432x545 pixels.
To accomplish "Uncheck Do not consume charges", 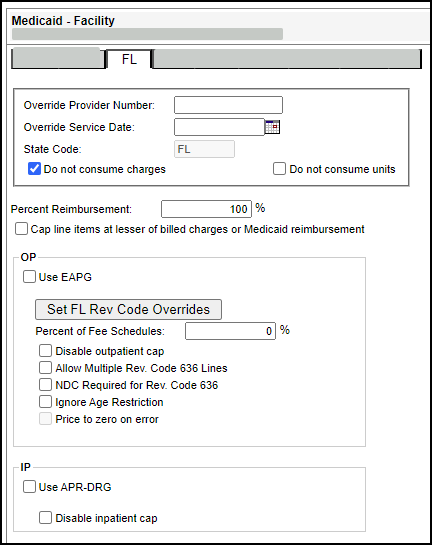I will [34, 169].
